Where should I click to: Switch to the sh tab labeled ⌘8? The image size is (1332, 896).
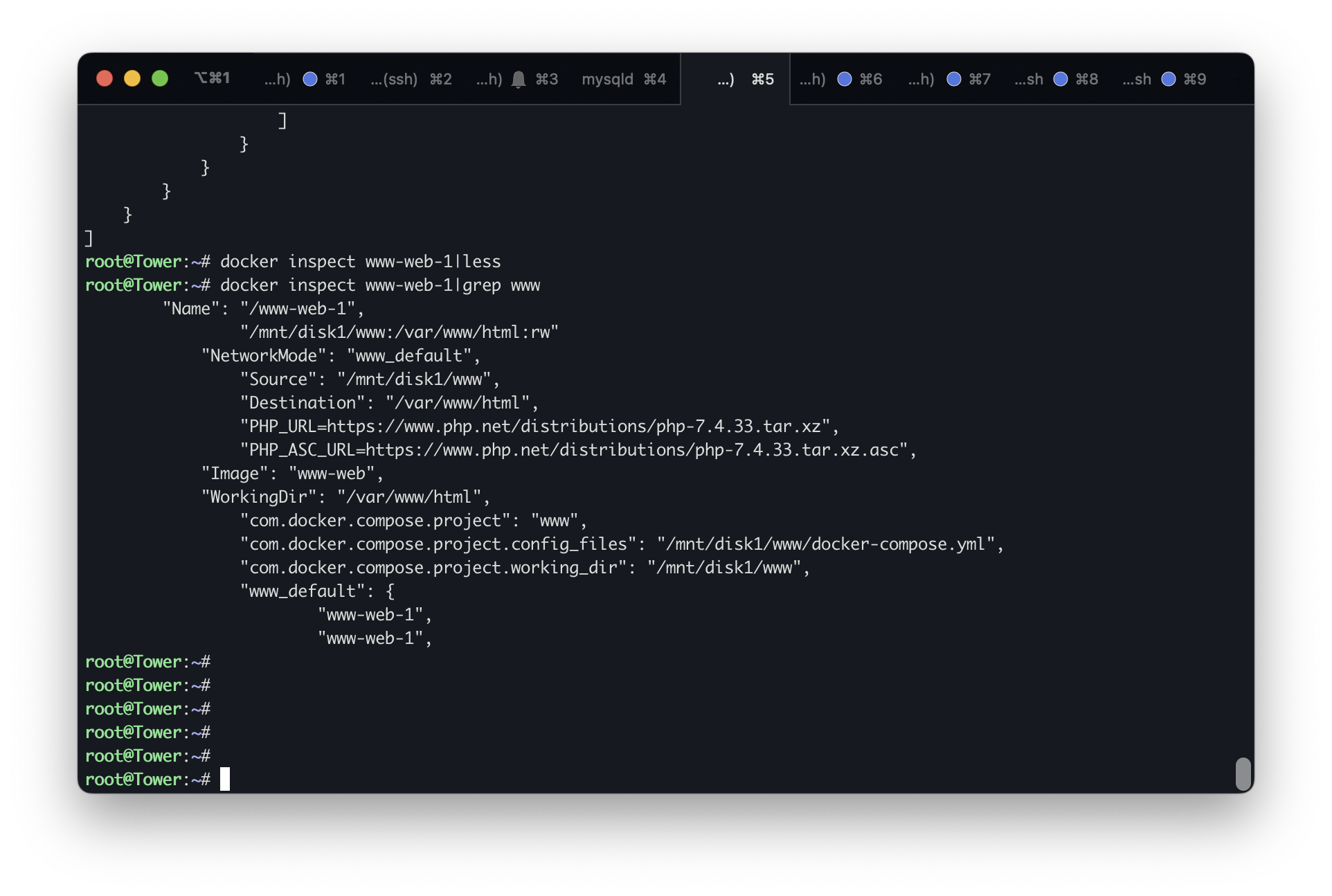pos(1056,79)
